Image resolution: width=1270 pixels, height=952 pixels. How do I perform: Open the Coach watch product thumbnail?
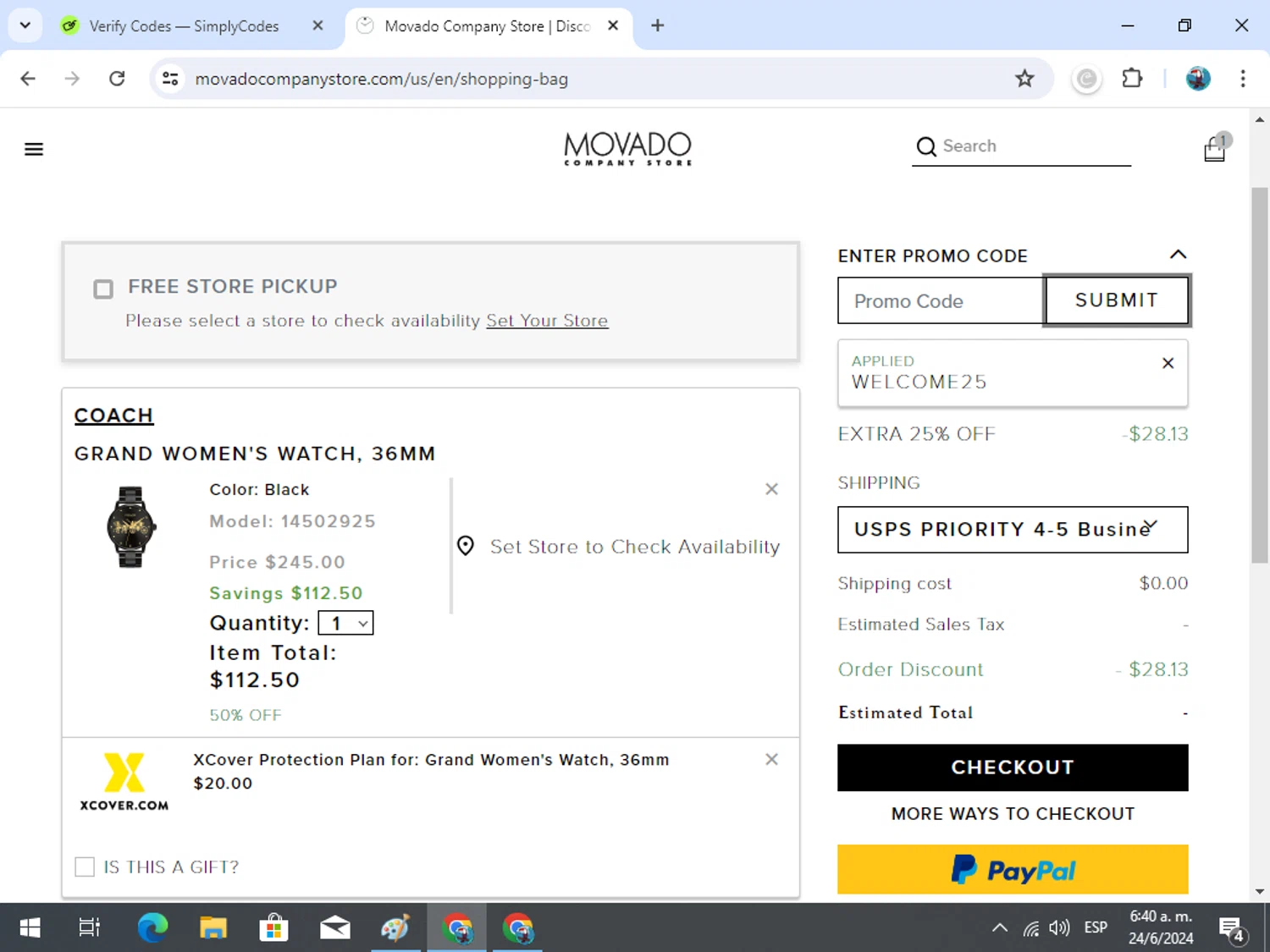point(131,526)
